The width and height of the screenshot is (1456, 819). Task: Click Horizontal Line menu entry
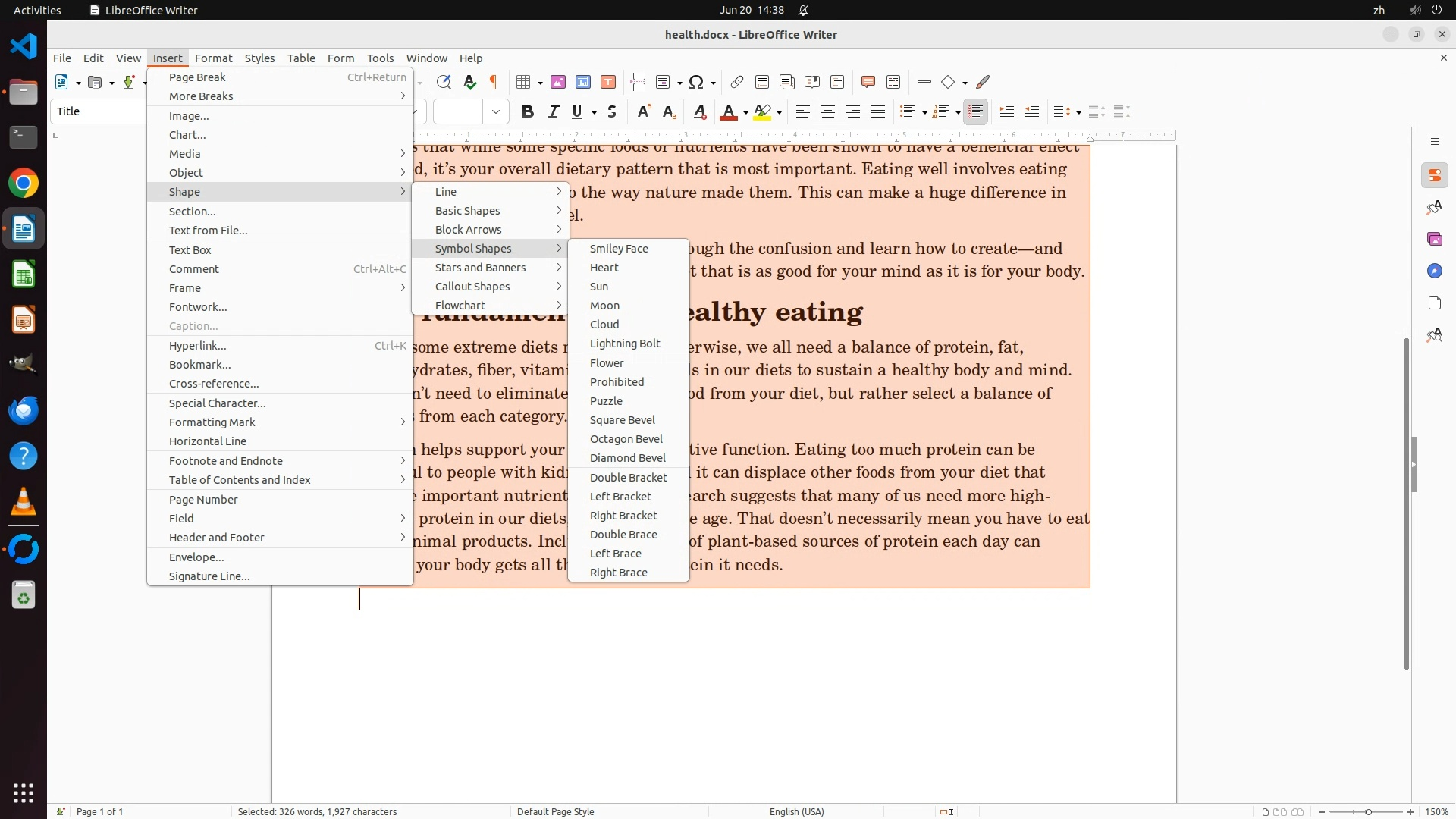coord(207,441)
